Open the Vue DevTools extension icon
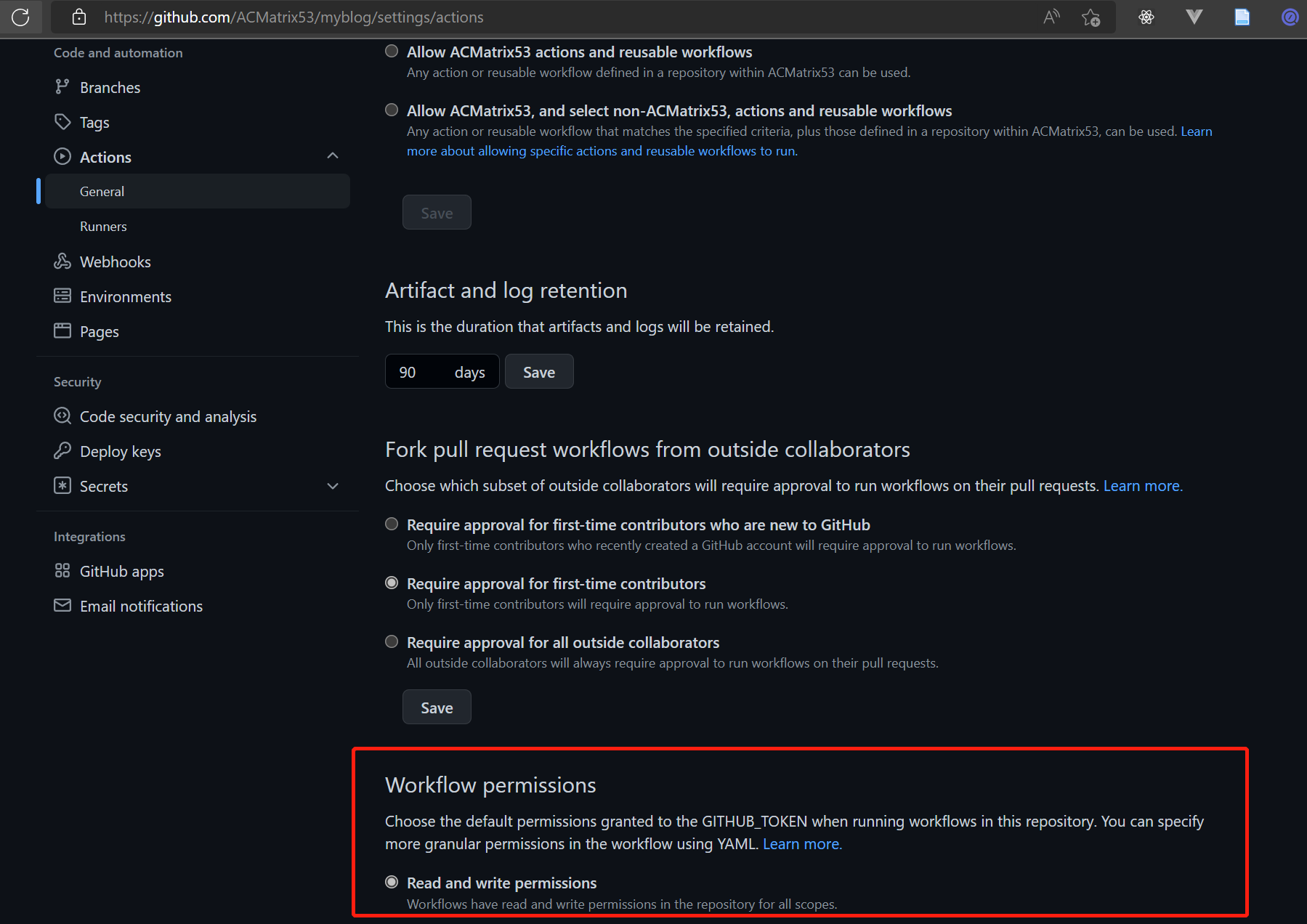The width and height of the screenshot is (1307, 924). tap(1194, 17)
